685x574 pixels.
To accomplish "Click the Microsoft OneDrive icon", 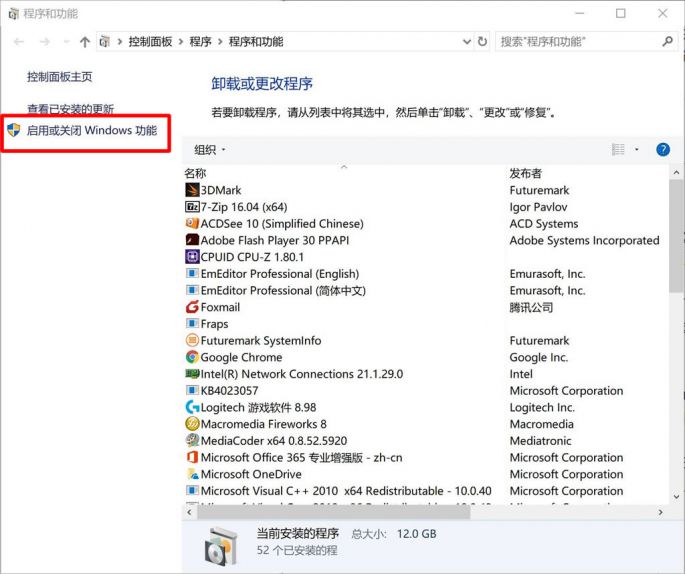I will pyautogui.click(x=192, y=474).
